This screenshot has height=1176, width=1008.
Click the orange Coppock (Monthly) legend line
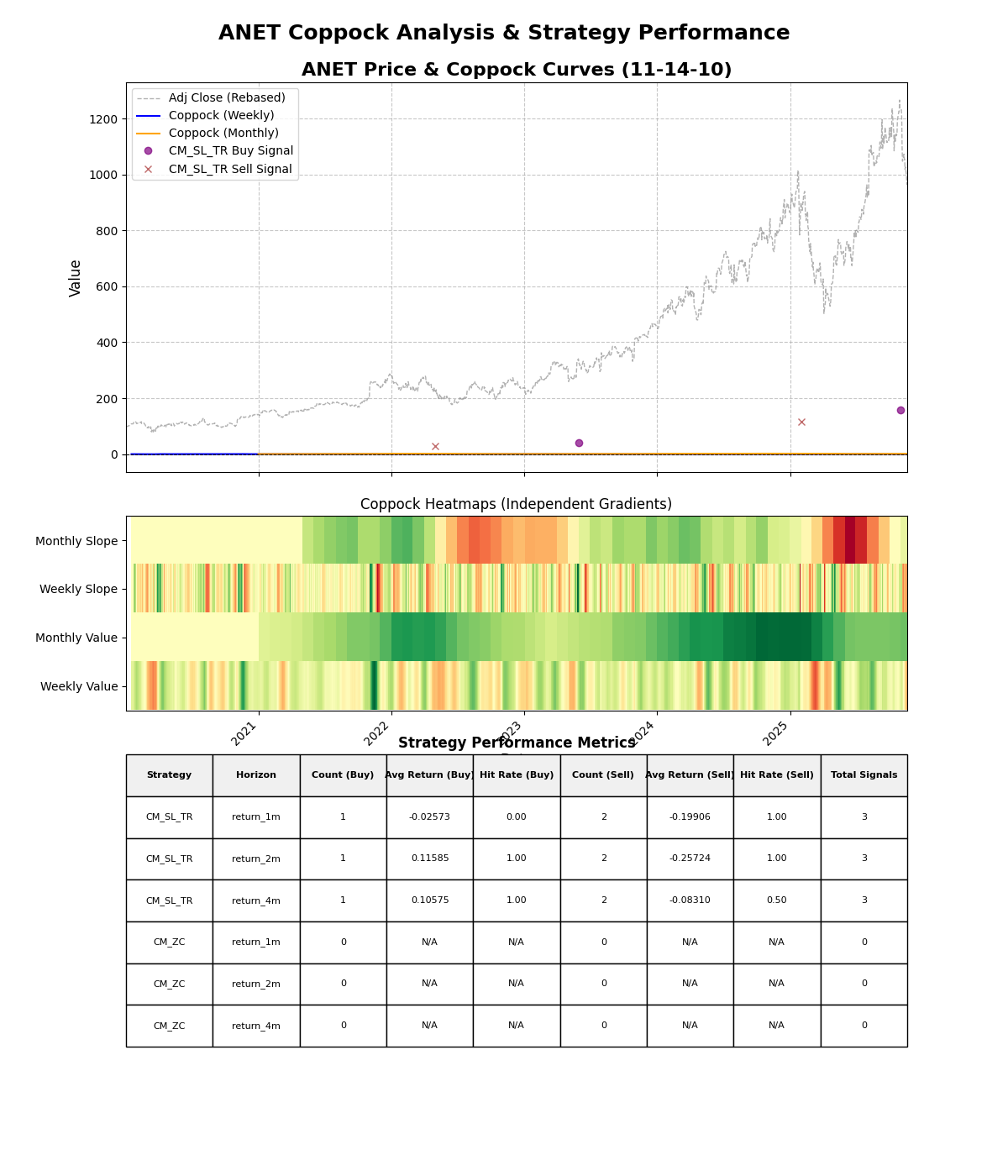(149, 134)
